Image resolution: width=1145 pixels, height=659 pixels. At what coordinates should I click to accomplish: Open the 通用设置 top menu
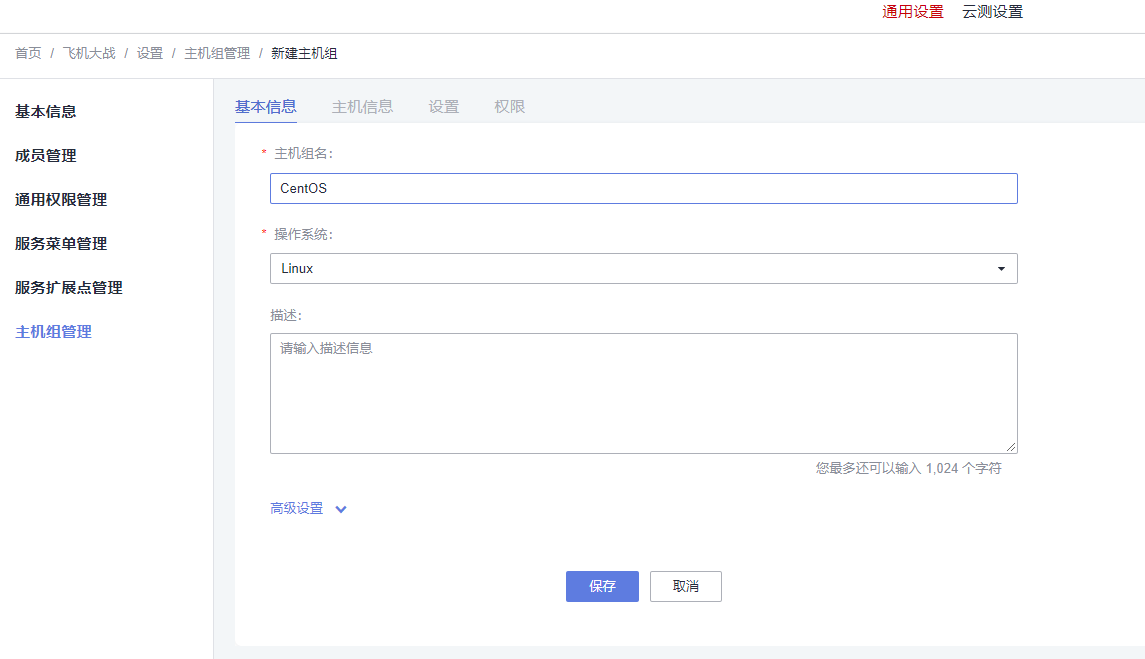click(x=912, y=12)
